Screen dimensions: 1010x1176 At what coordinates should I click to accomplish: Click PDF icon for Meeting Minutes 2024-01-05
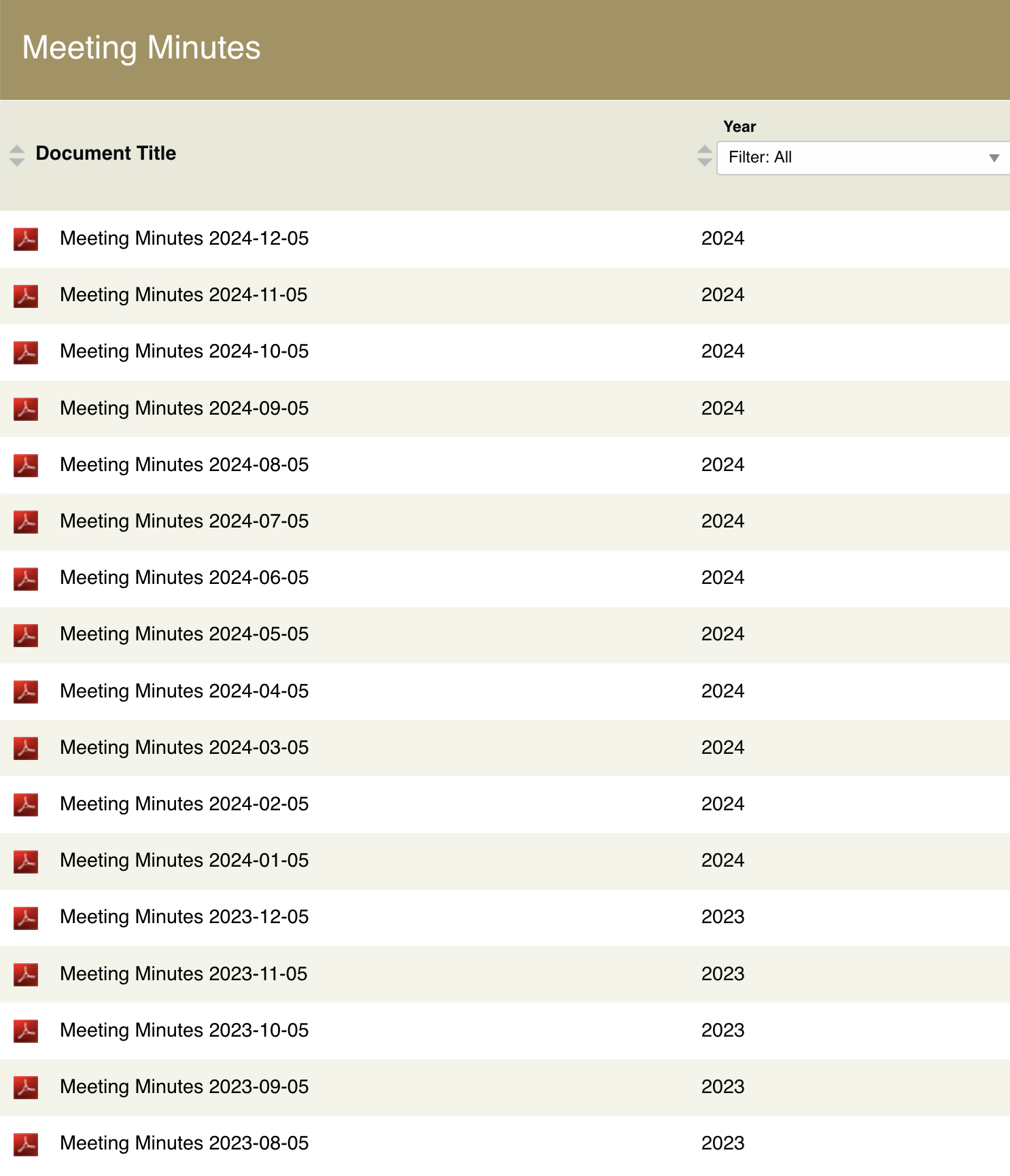pyautogui.click(x=26, y=861)
